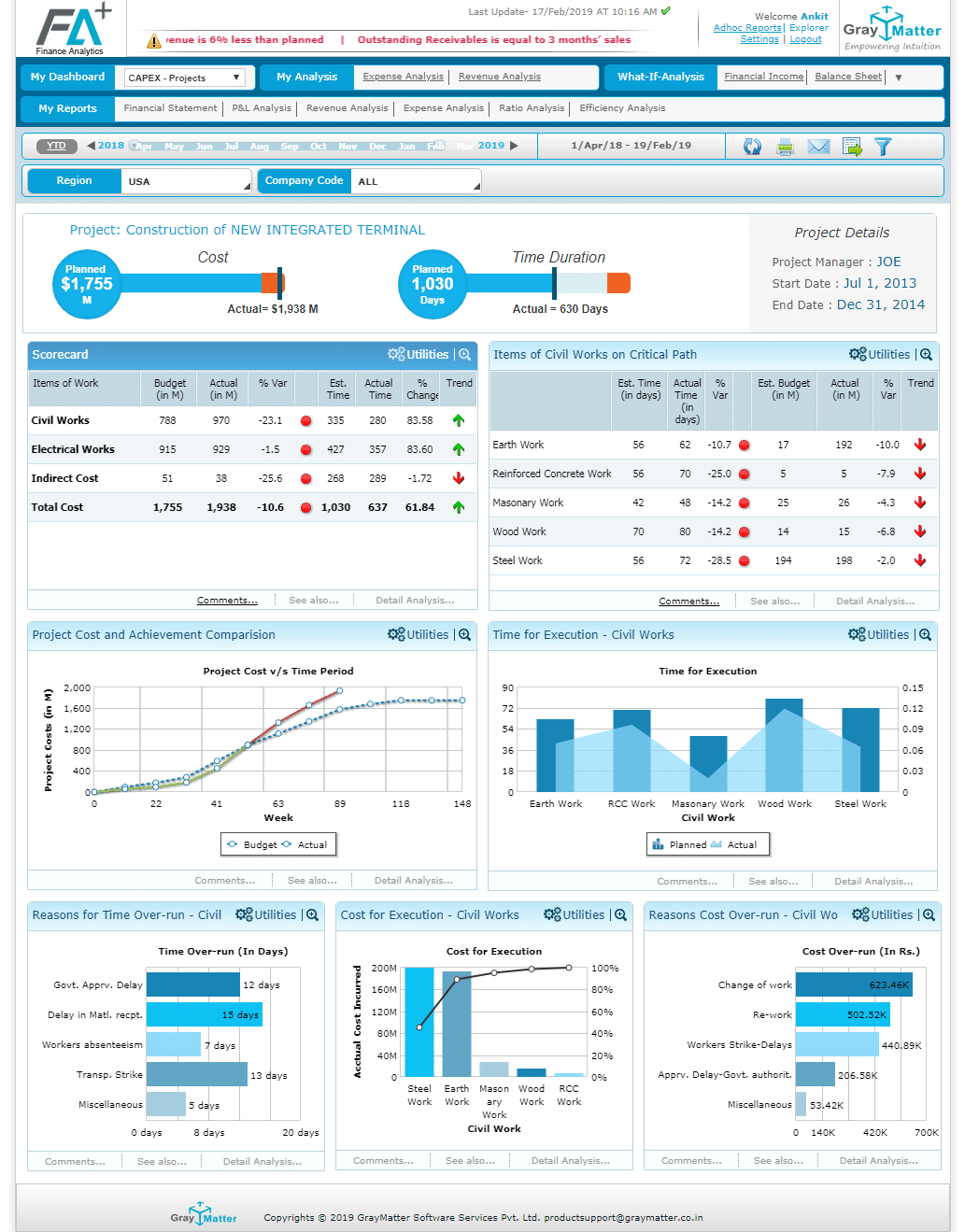Click the Expense Analysis link under My Analysis

(x=403, y=77)
